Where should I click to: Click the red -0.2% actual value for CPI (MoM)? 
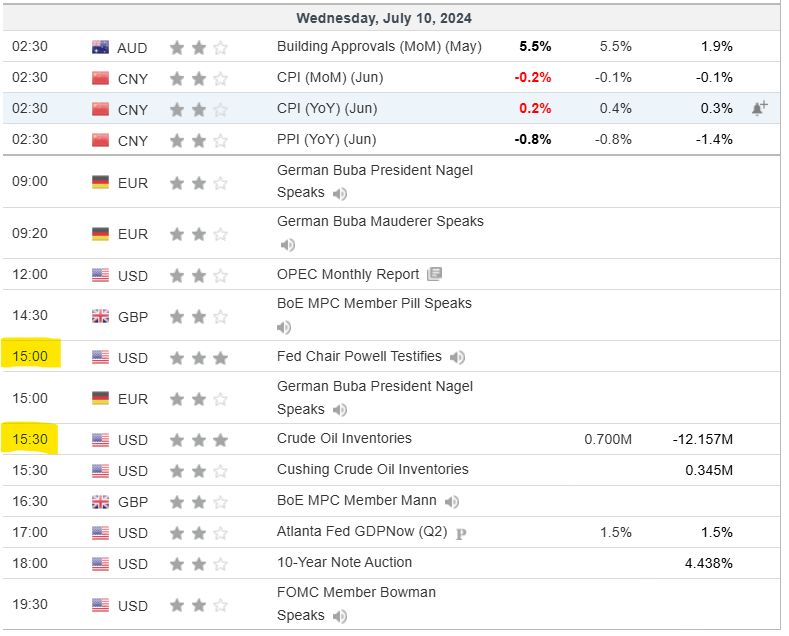[x=532, y=78]
